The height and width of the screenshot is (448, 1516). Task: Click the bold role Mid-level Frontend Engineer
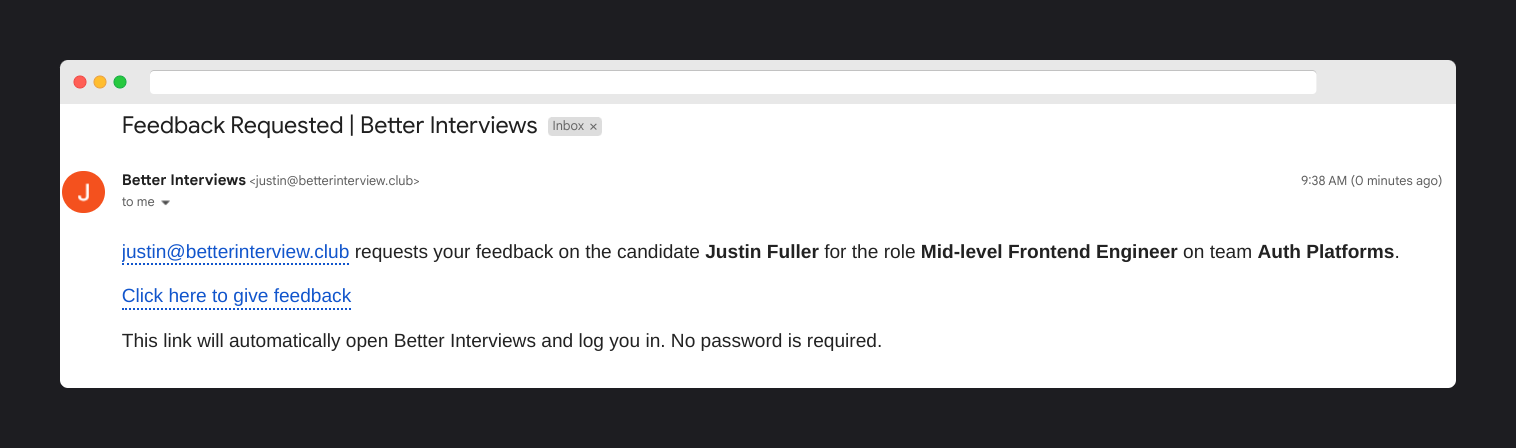1049,252
